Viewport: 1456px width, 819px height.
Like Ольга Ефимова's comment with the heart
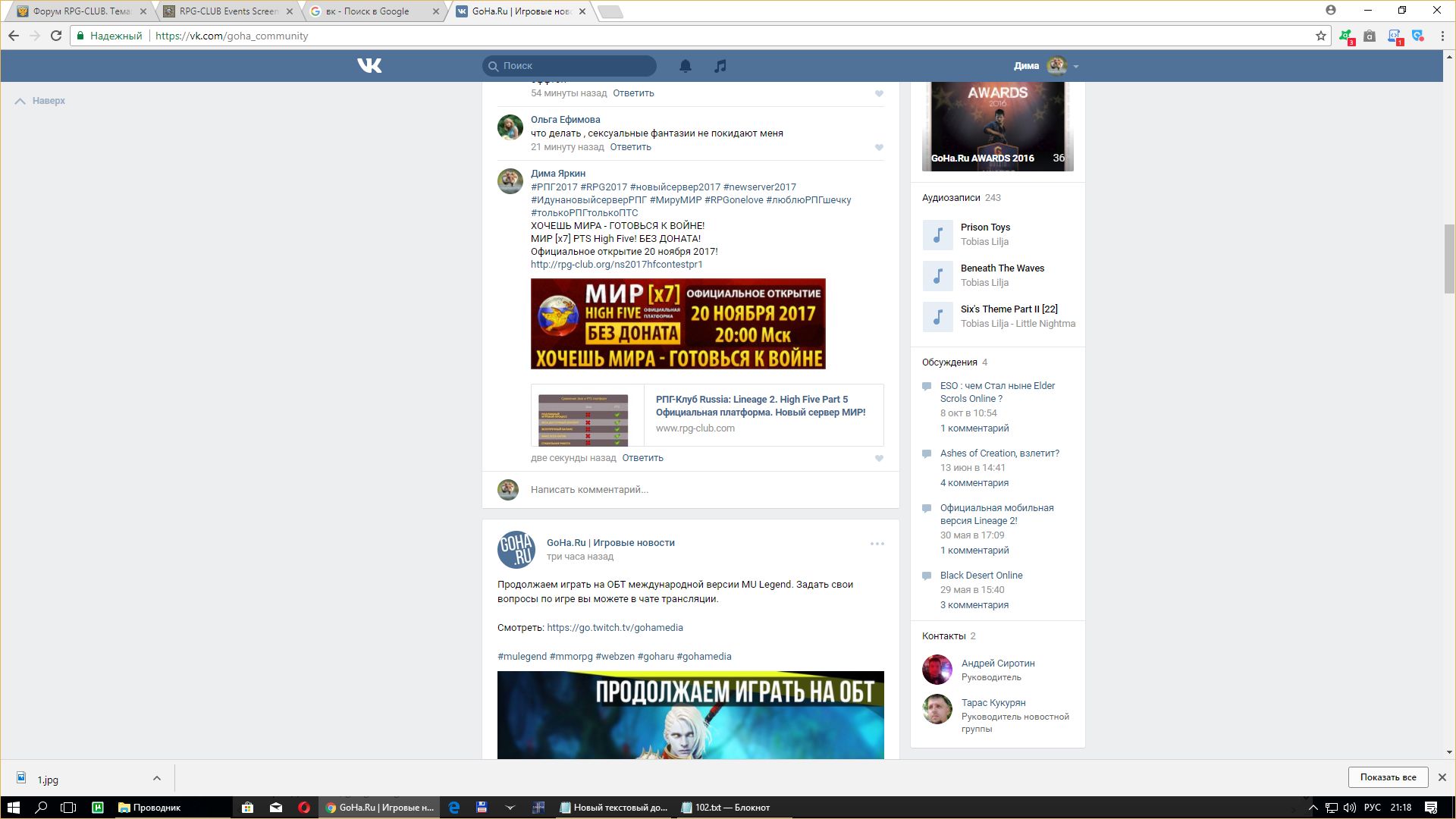[879, 148]
